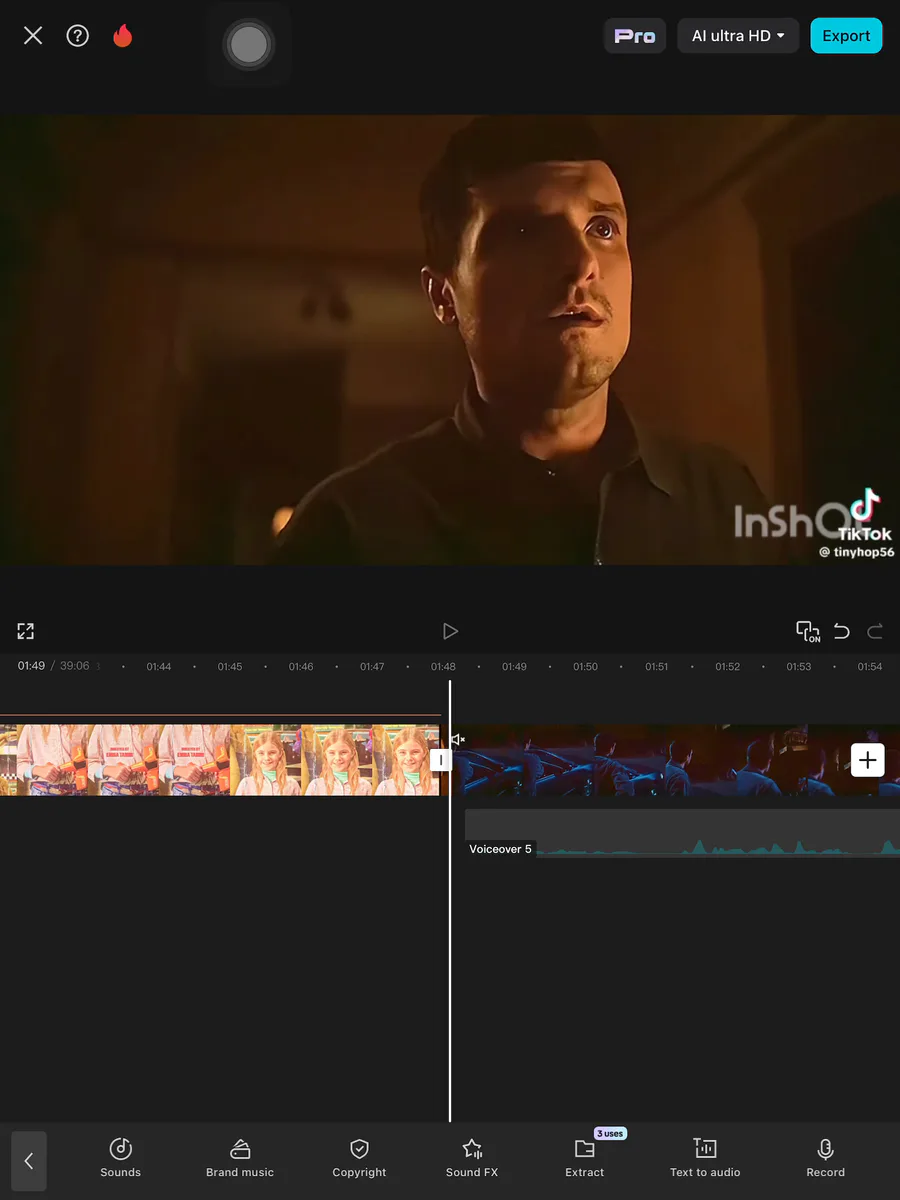Open help via the question mark icon
This screenshot has height=1200, width=900.
coord(77,36)
